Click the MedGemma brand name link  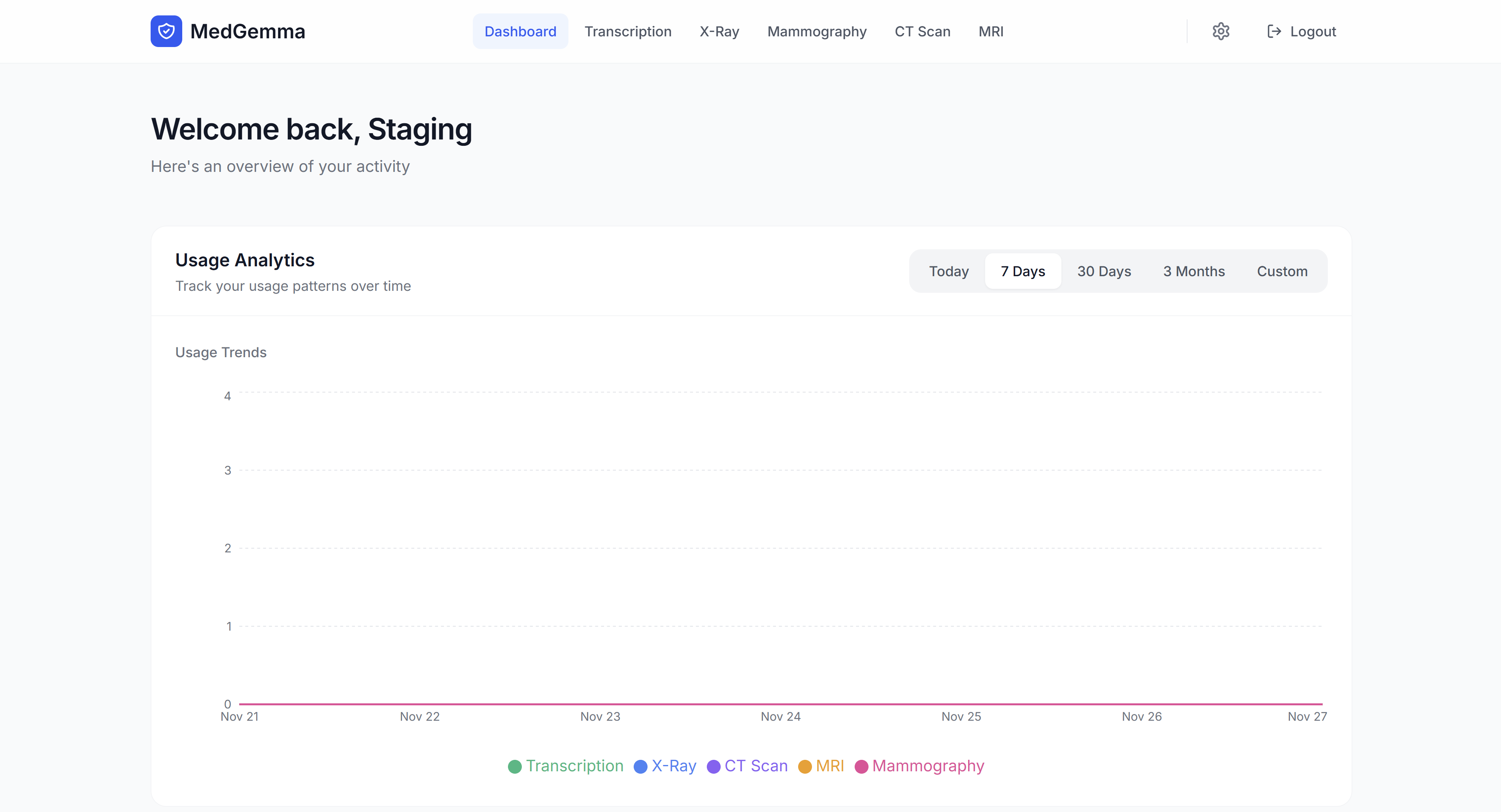[x=247, y=31]
